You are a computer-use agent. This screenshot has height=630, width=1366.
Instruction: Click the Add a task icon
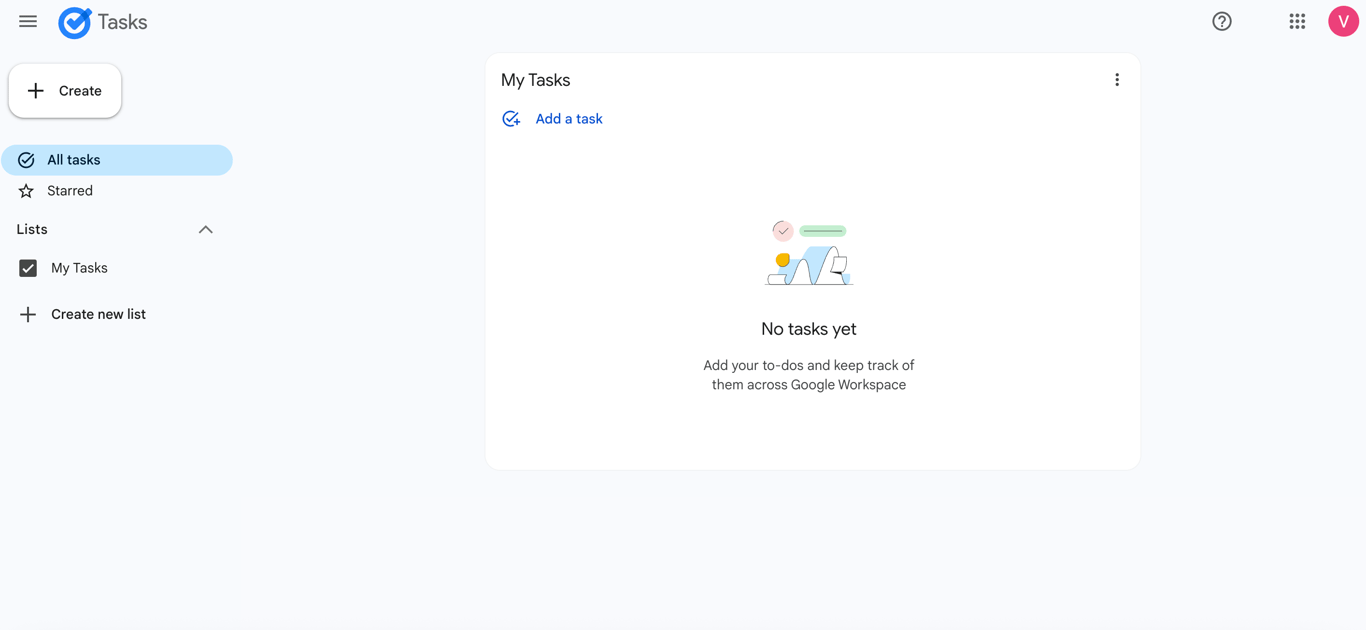pyautogui.click(x=511, y=118)
